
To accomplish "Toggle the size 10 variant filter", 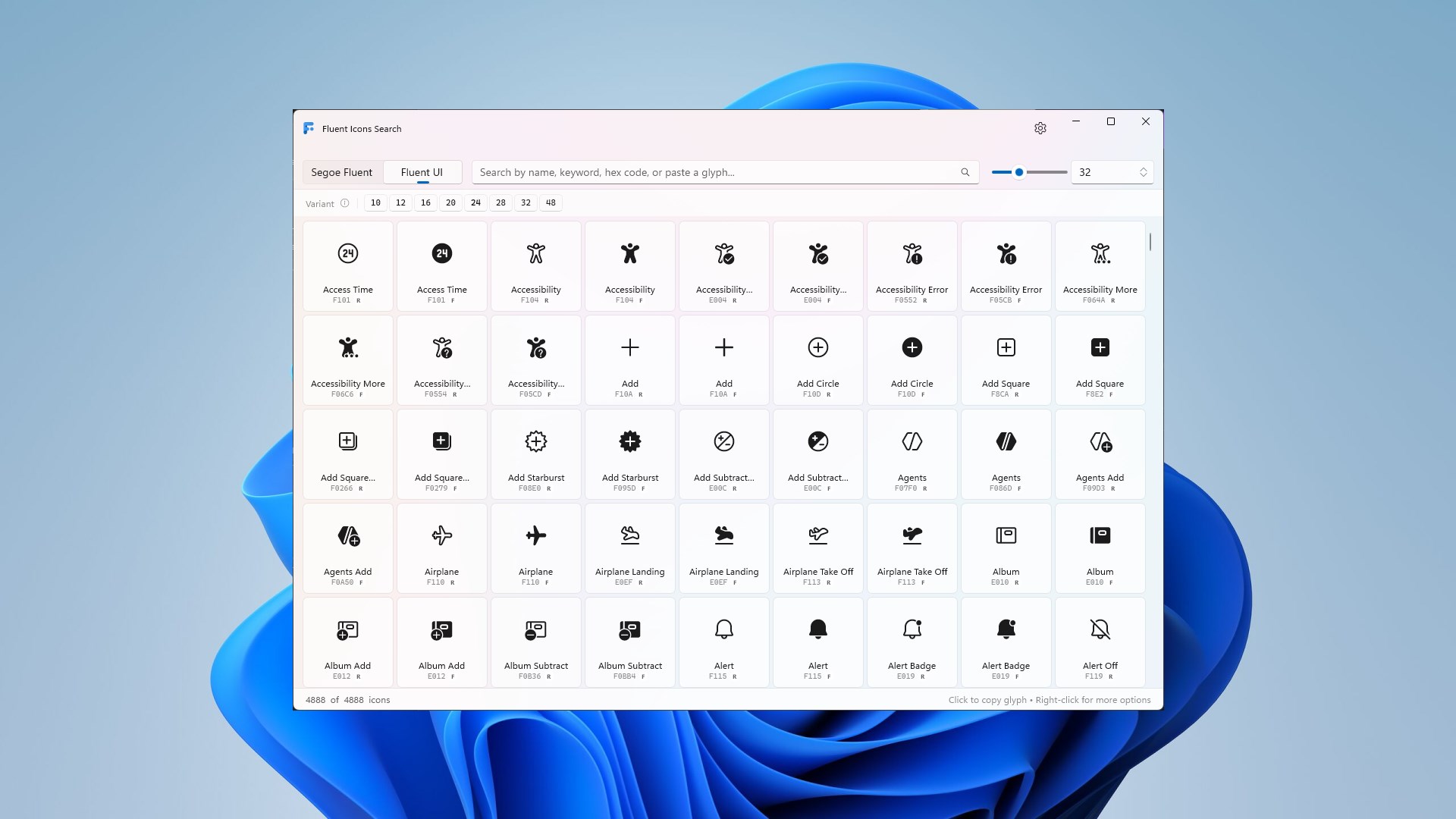I will [375, 202].
